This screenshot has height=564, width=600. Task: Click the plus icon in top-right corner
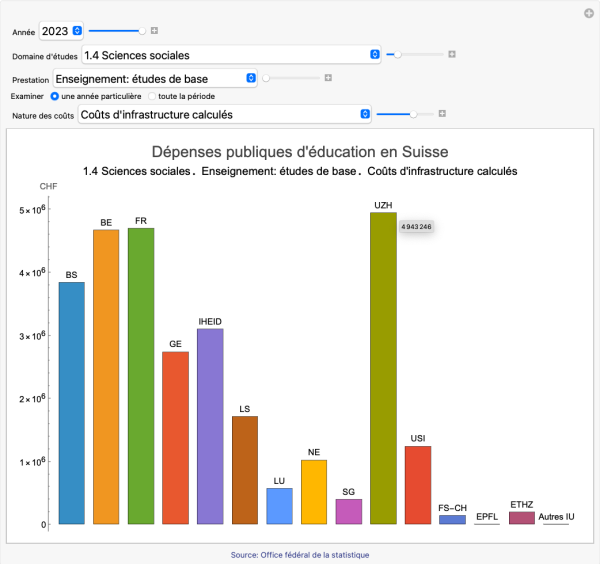pos(589,13)
